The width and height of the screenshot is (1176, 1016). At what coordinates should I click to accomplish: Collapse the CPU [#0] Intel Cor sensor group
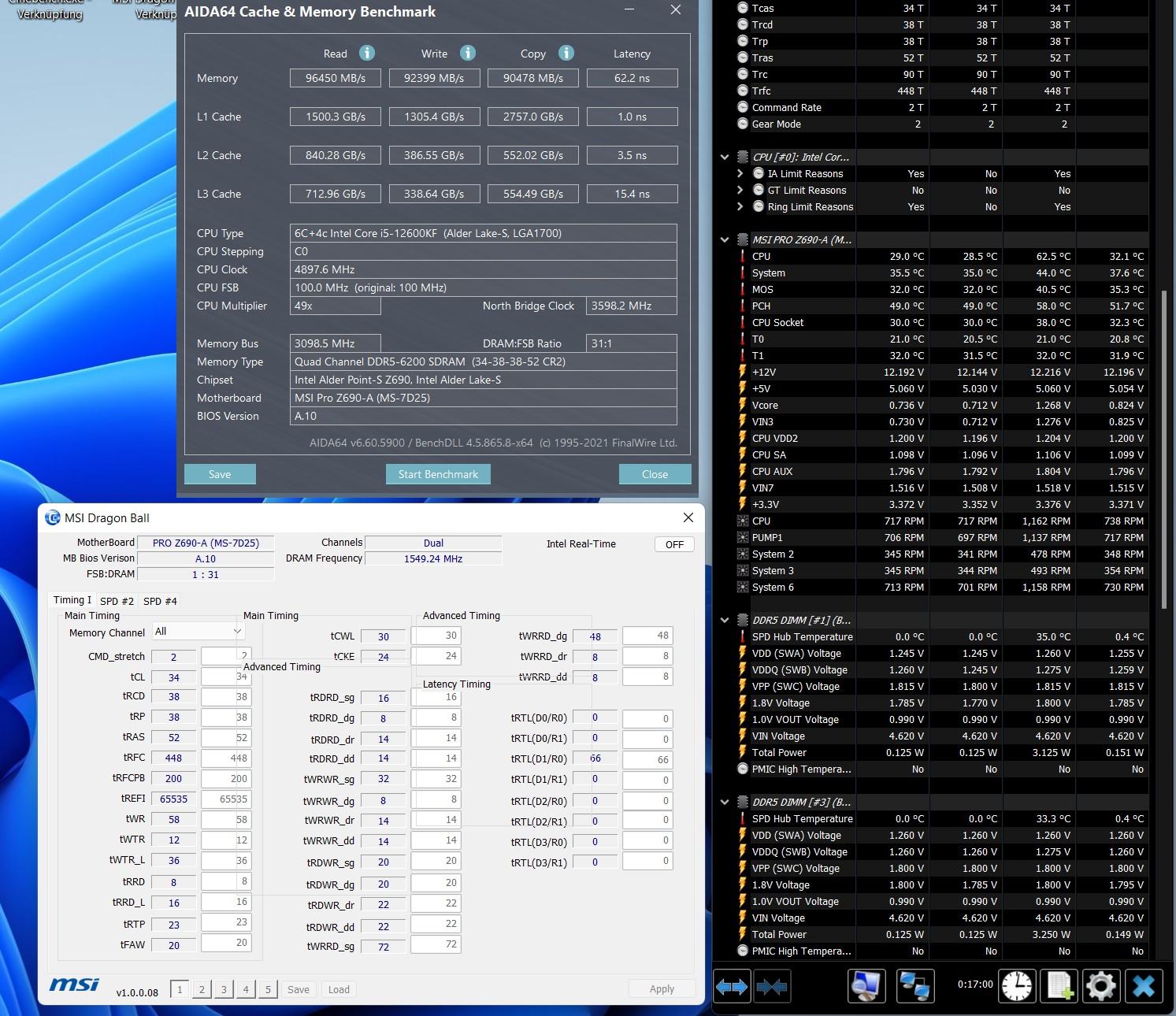tap(725, 157)
